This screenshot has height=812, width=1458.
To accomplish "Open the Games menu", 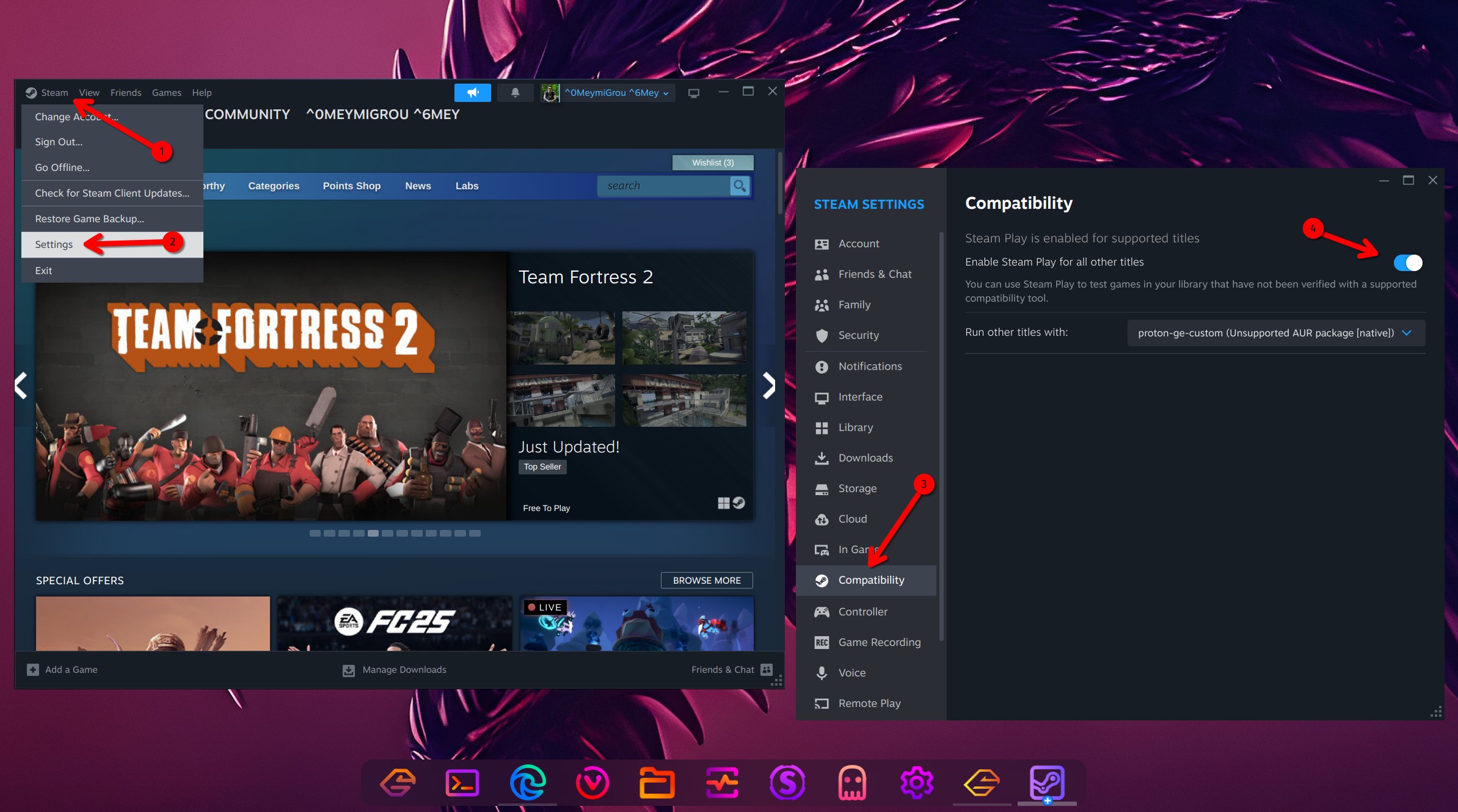I will tap(167, 92).
